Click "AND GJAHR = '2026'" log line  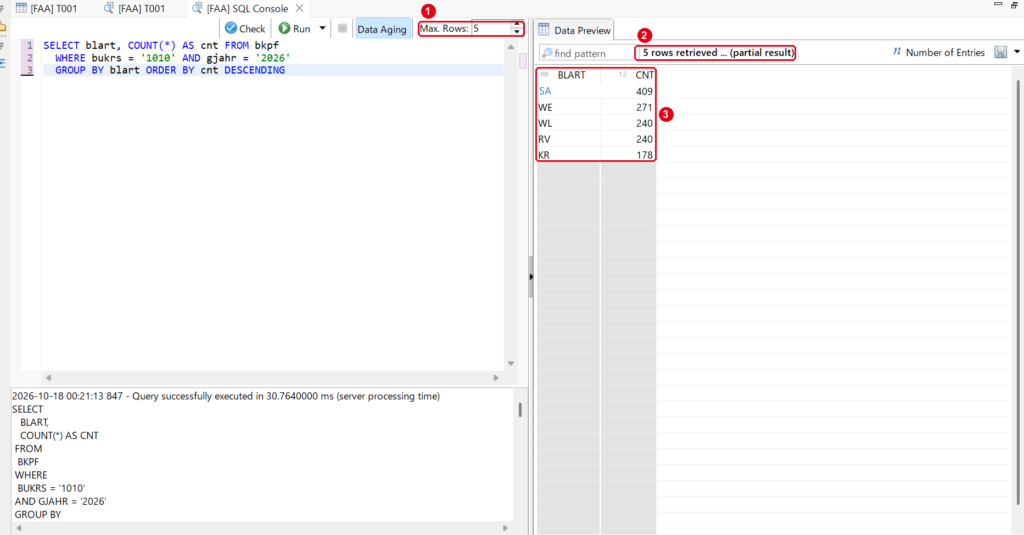[x=61, y=501]
